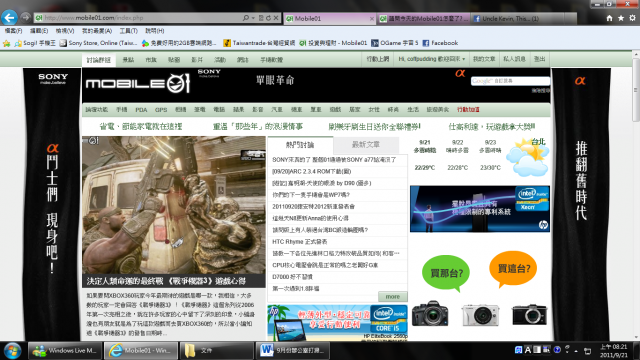The width and height of the screenshot is (640, 360).
Task: Switch to the Word document taskbar button
Action: pos(292,351)
